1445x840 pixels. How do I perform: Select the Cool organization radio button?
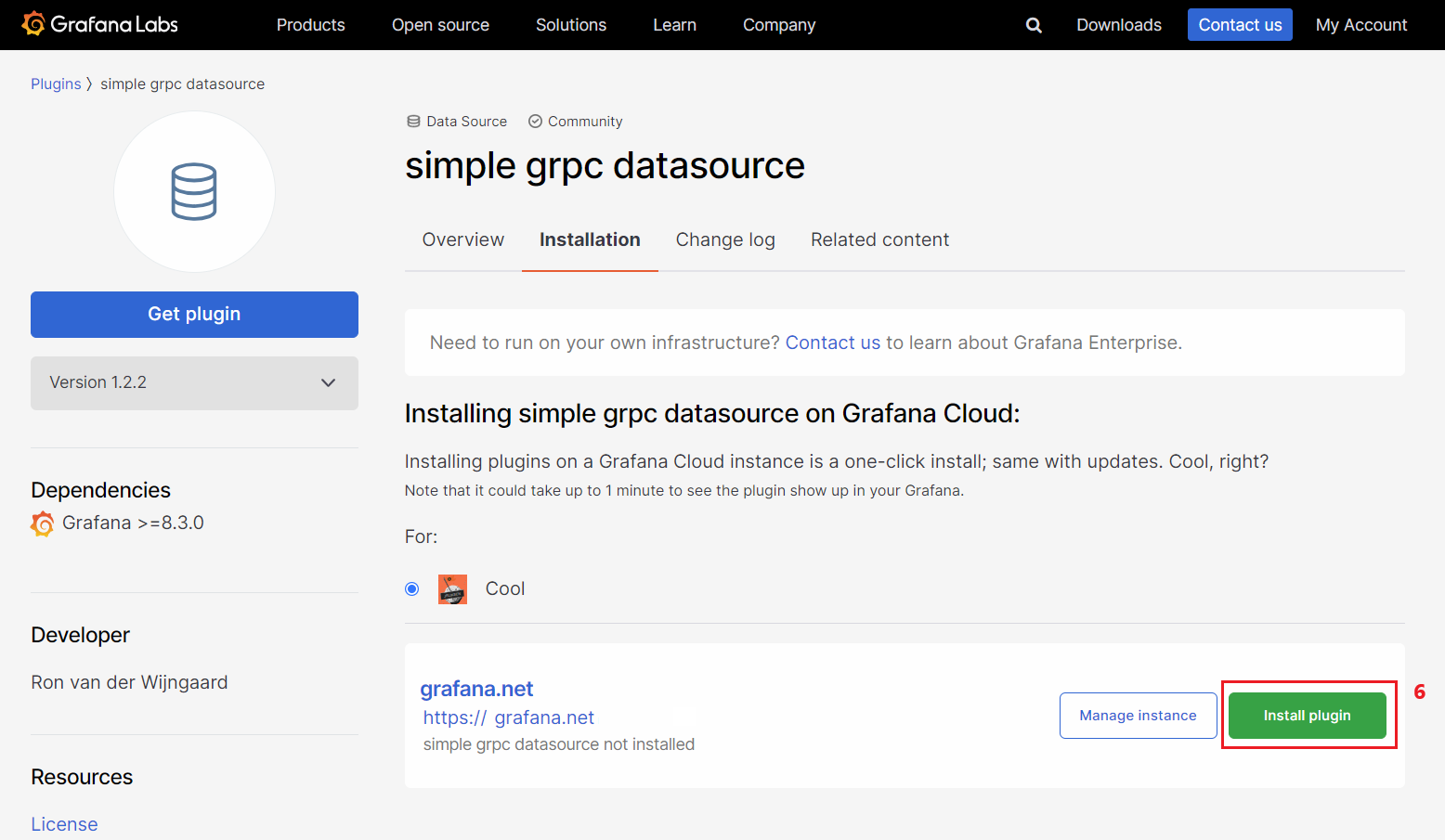point(412,589)
